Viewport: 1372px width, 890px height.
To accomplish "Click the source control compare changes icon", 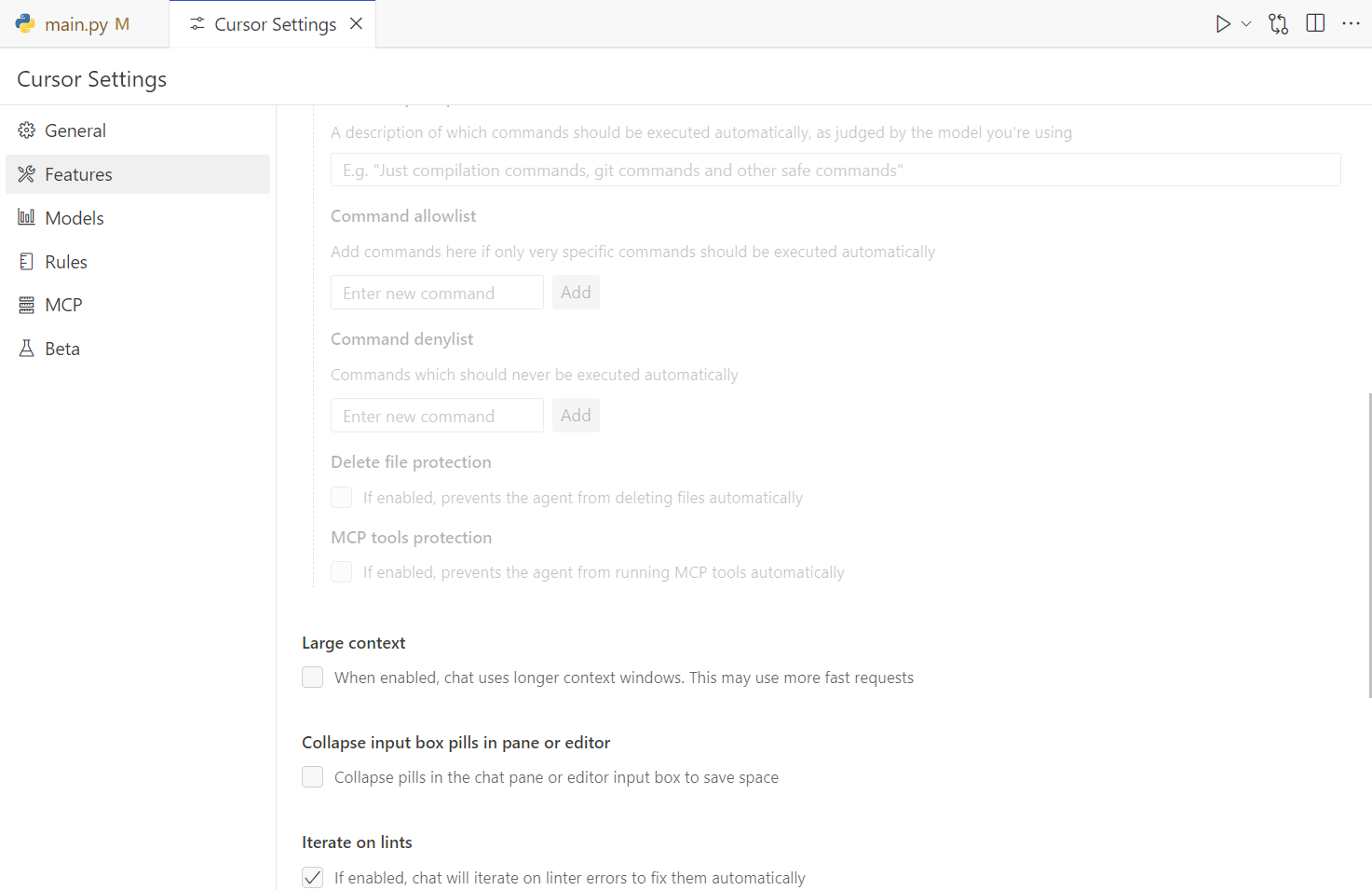I will pos(1278,24).
